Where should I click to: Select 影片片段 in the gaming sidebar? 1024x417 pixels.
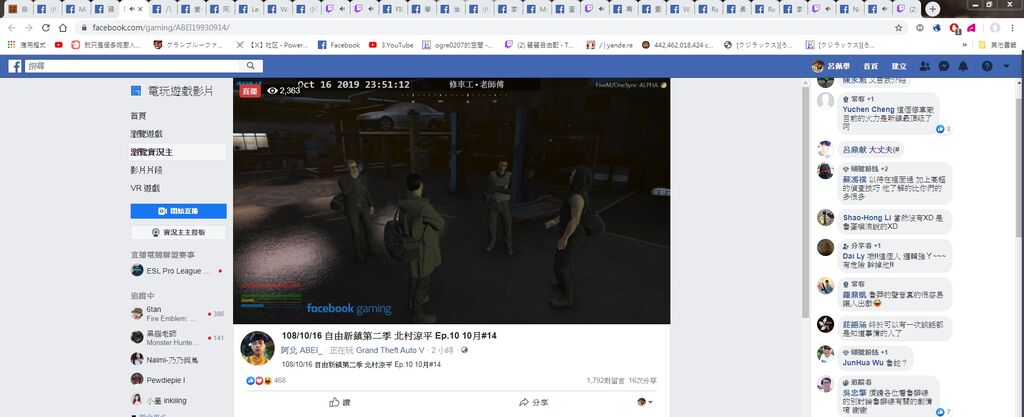[146, 170]
